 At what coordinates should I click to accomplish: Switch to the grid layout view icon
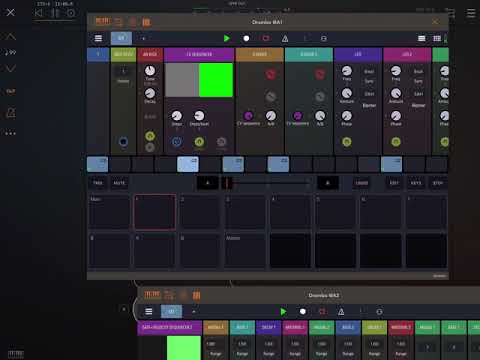pos(437,38)
